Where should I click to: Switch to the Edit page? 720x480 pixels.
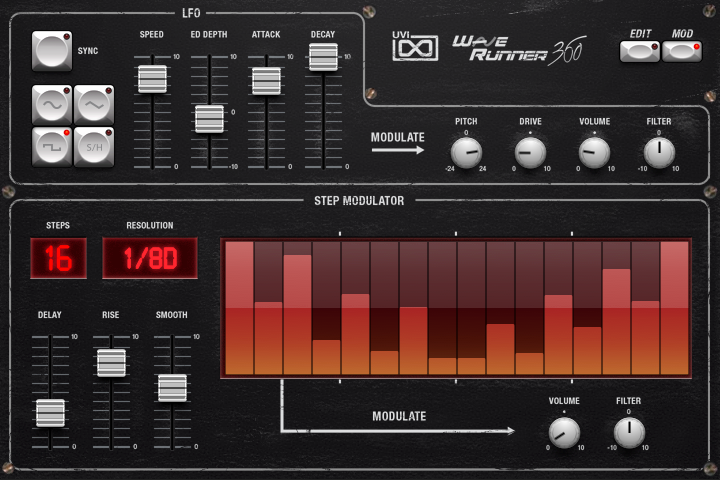pyautogui.click(x=639, y=51)
